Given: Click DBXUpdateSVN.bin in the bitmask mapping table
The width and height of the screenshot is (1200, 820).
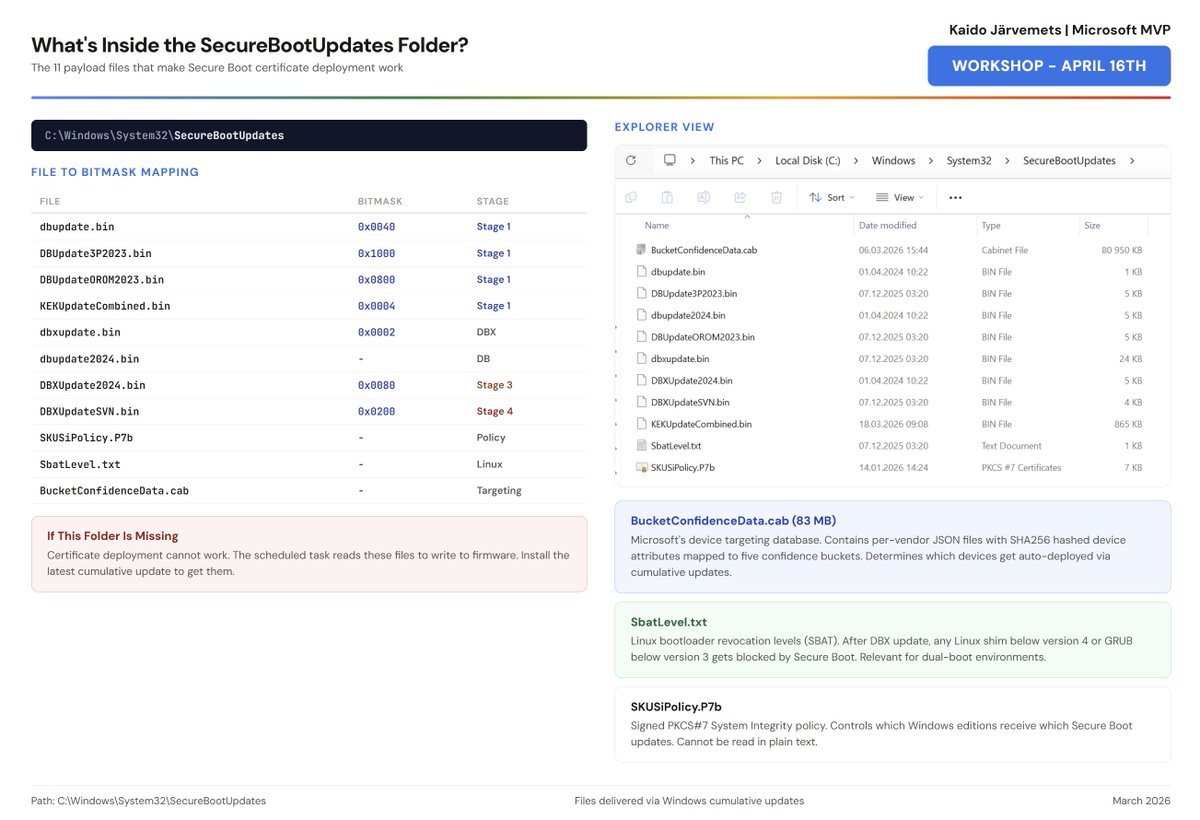Looking at the screenshot, I should (x=90, y=411).
